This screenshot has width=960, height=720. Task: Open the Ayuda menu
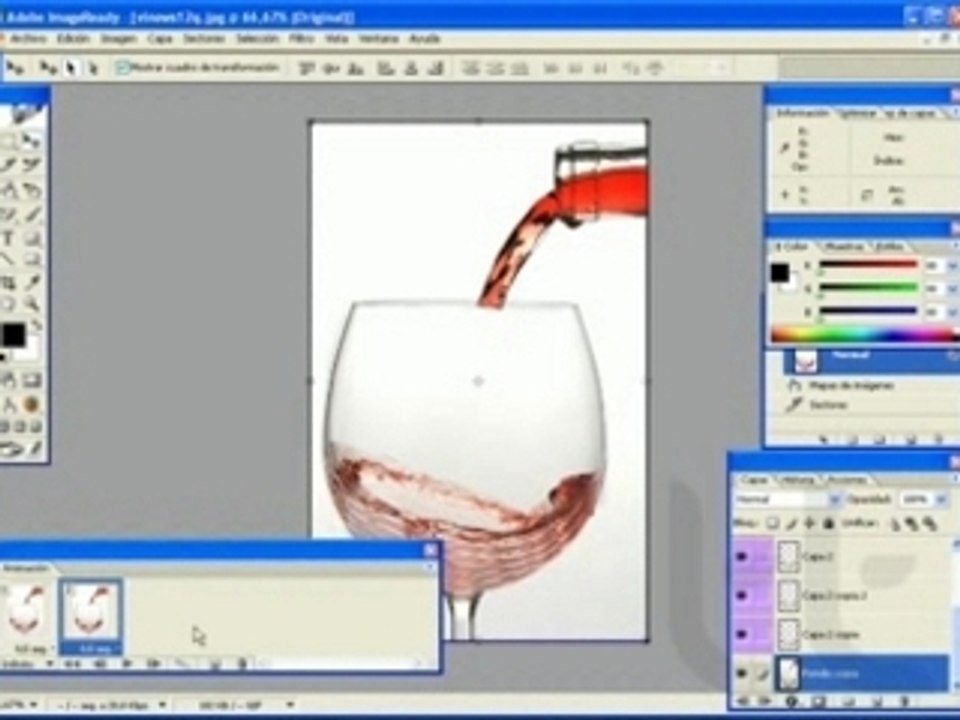click(x=424, y=39)
